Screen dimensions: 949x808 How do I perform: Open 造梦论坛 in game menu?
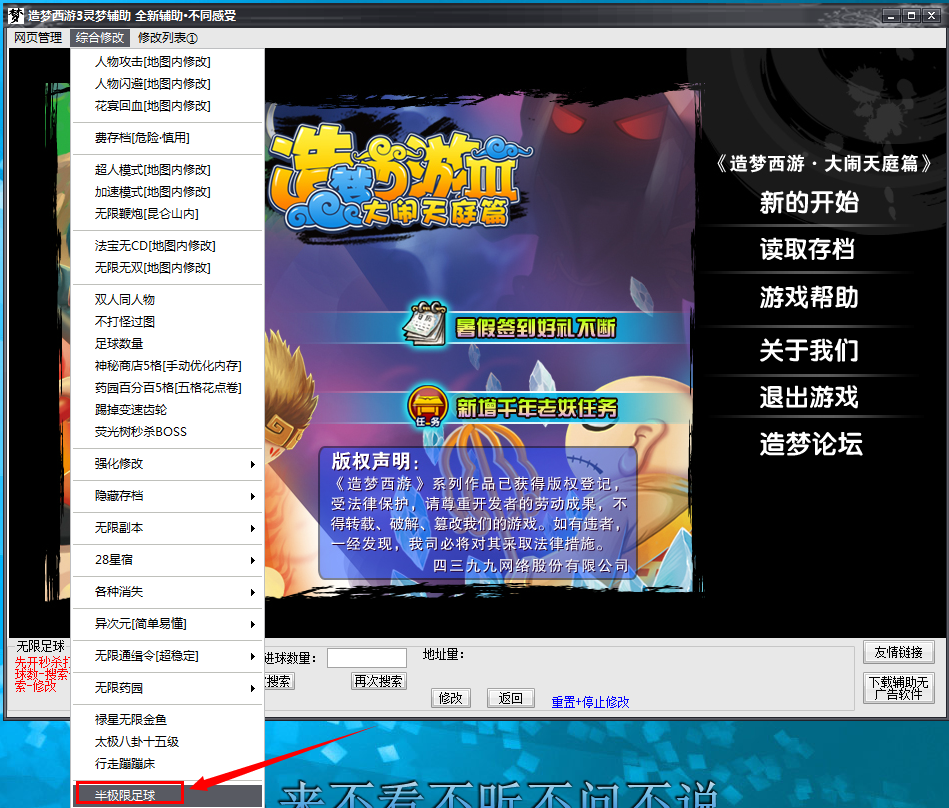[x=811, y=444]
